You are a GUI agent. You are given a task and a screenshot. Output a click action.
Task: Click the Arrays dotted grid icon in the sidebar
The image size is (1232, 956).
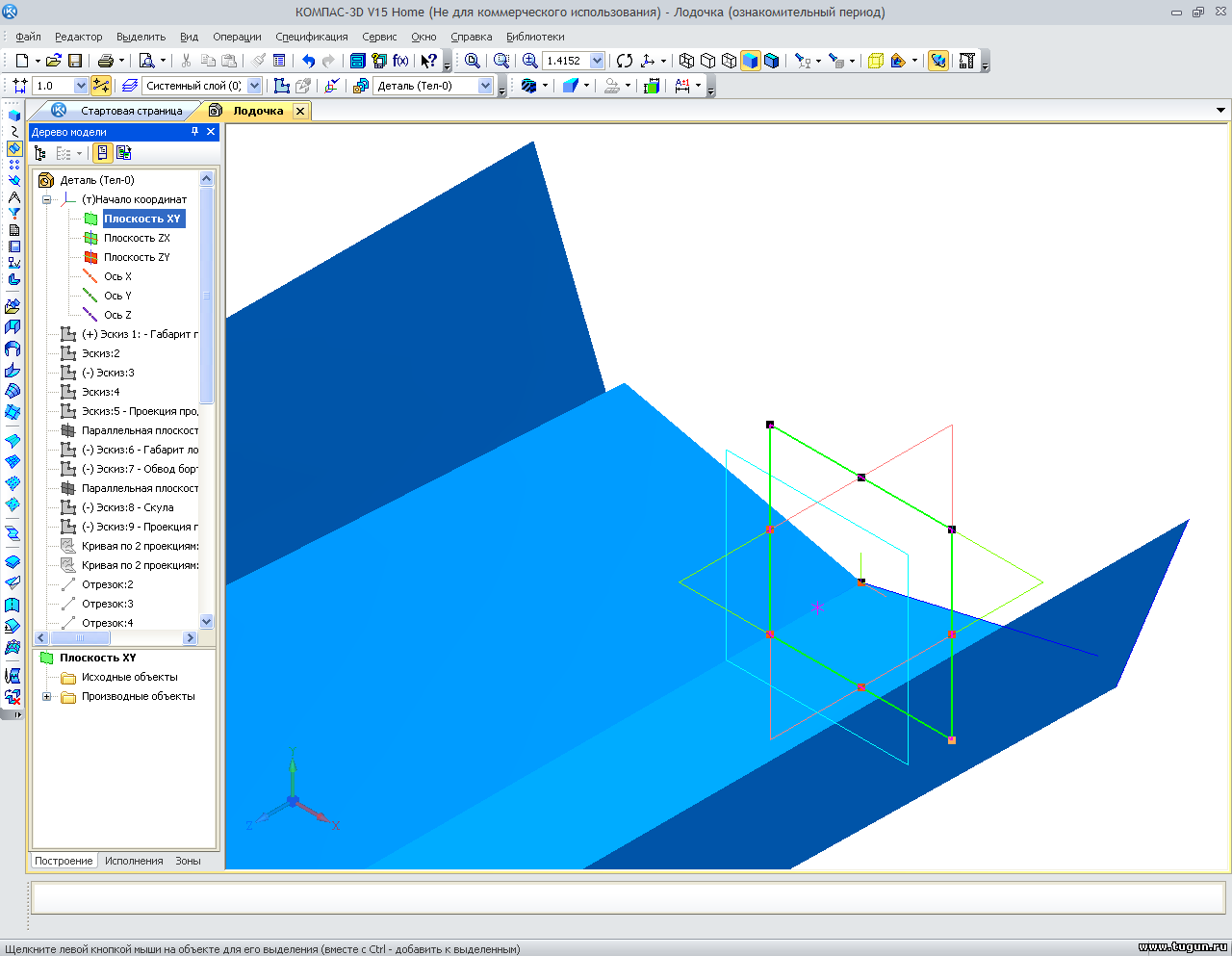point(13,165)
